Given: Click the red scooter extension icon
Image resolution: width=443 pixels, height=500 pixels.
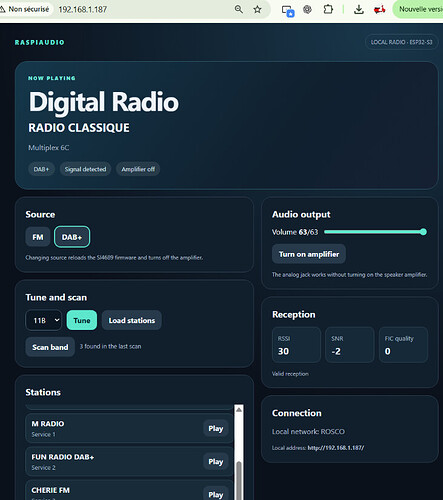Looking at the screenshot, I should coord(380,10).
